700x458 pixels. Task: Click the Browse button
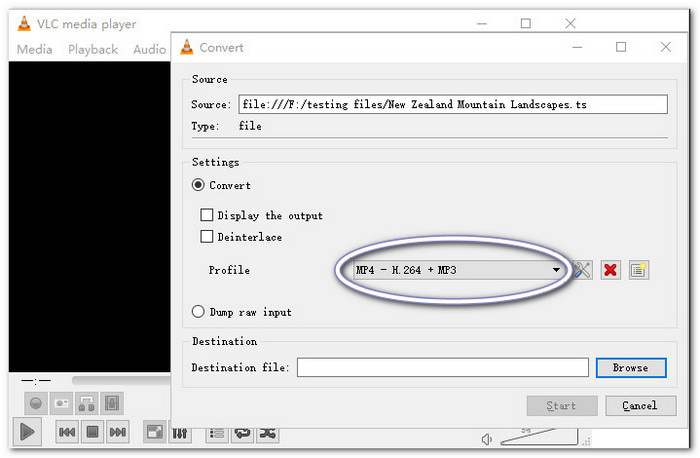[x=631, y=368]
